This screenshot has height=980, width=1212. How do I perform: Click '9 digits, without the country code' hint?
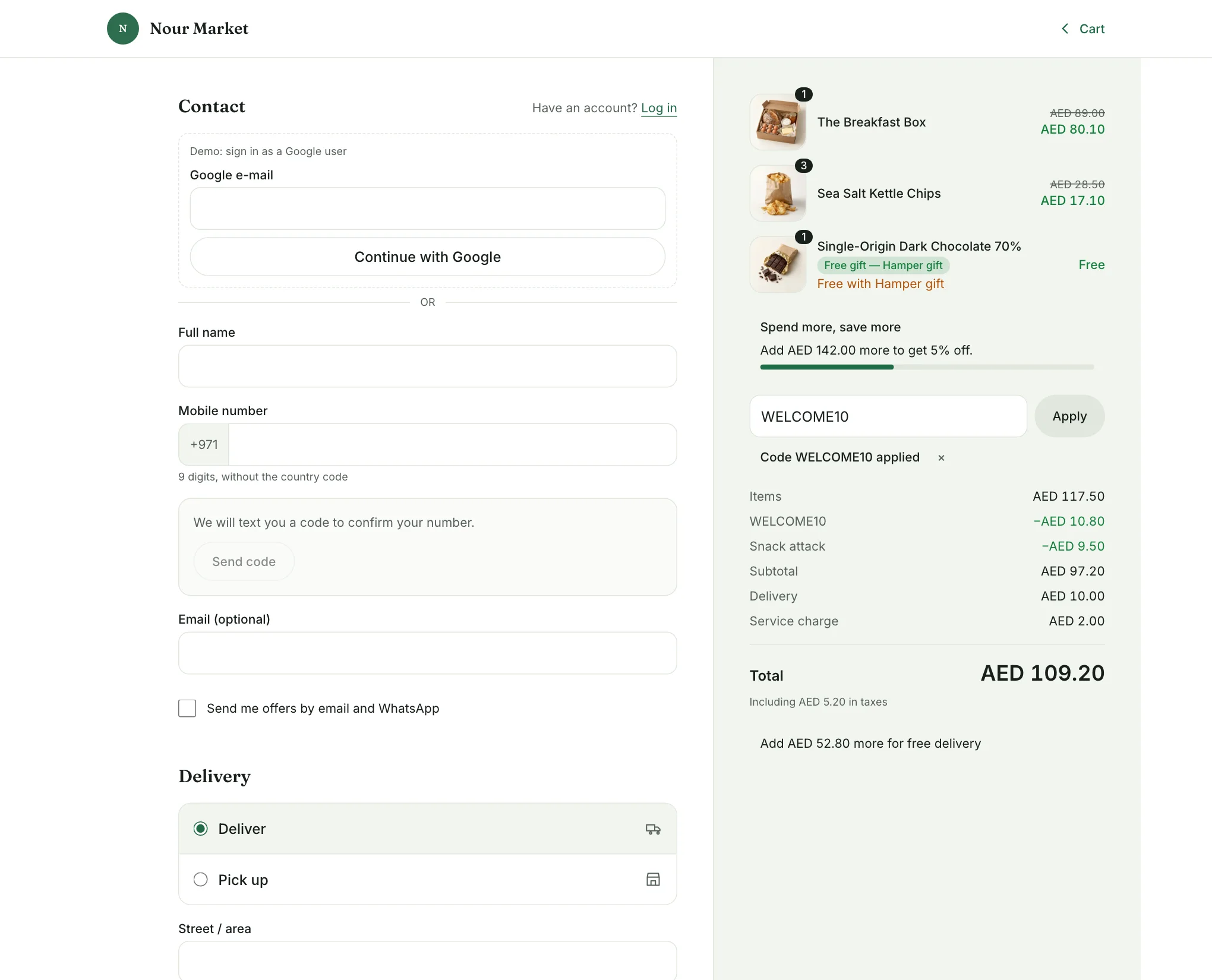(263, 476)
